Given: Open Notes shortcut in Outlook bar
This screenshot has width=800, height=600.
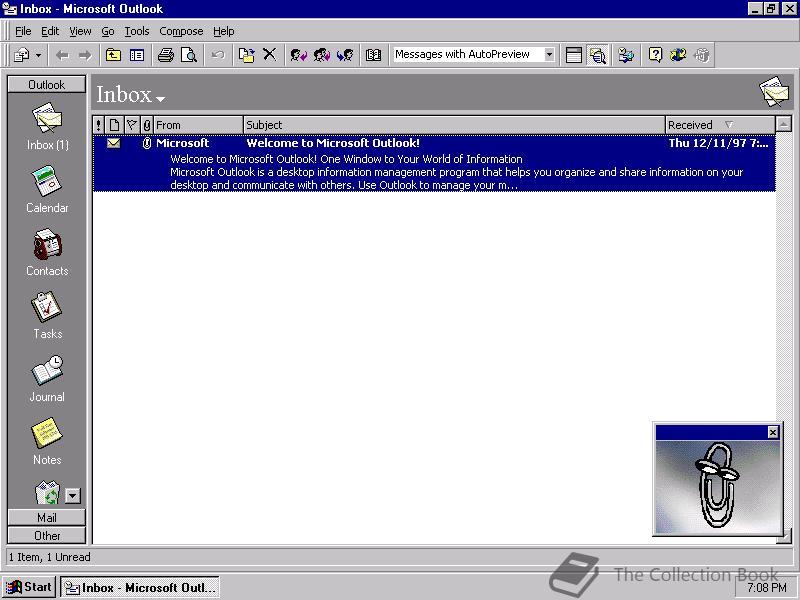Looking at the screenshot, I should (47, 441).
